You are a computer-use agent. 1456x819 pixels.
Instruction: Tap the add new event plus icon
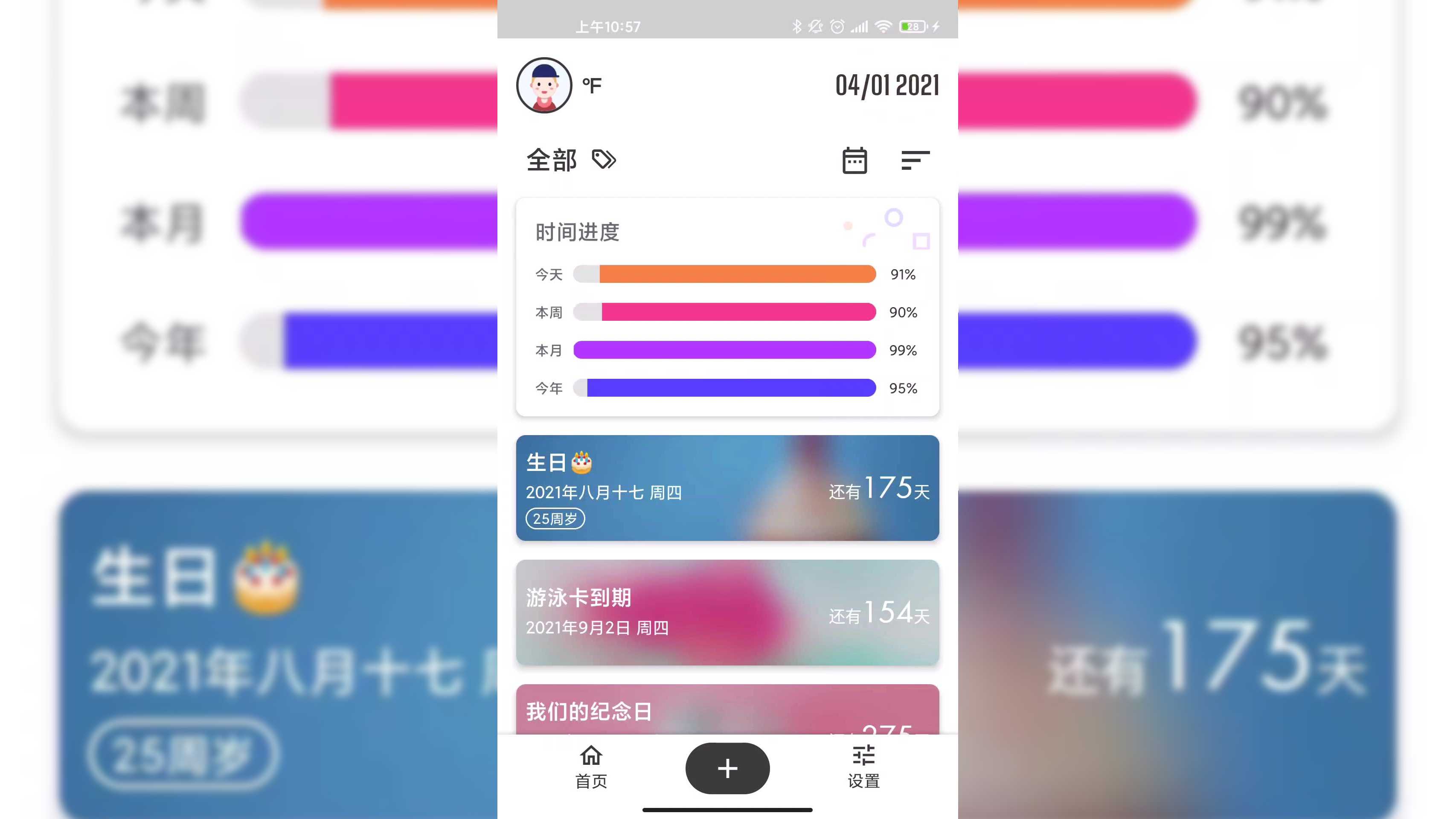pos(727,768)
